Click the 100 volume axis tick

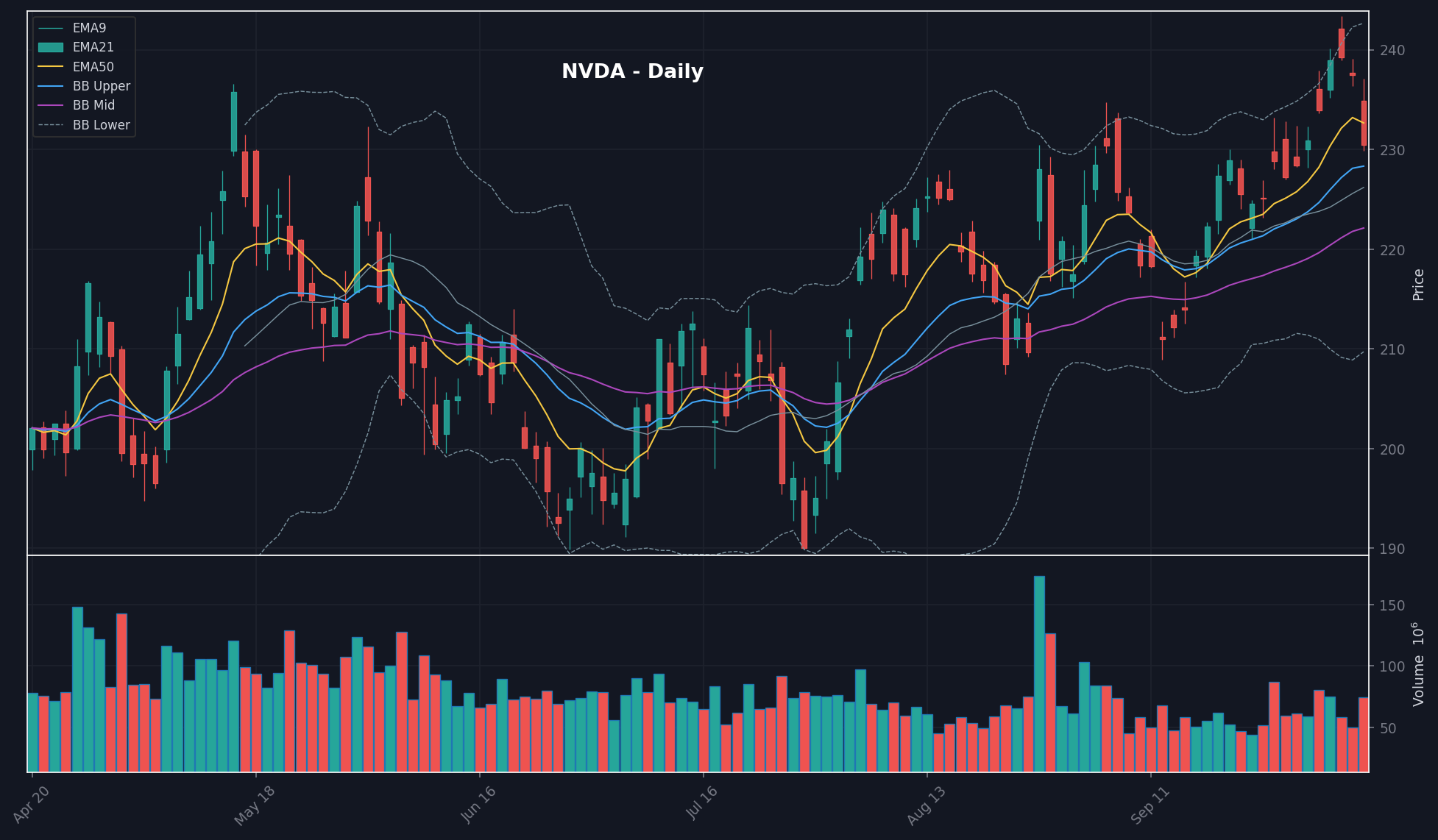pyautogui.click(x=1393, y=666)
